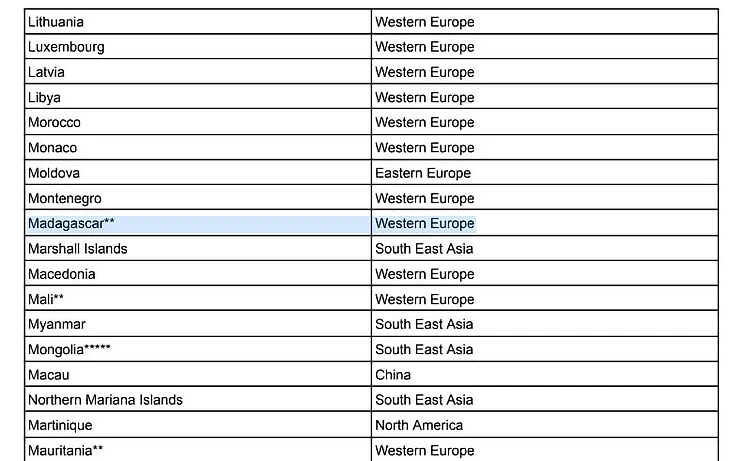Select the Lithuania country cell
730x461 pixels.
[x=198, y=21]
